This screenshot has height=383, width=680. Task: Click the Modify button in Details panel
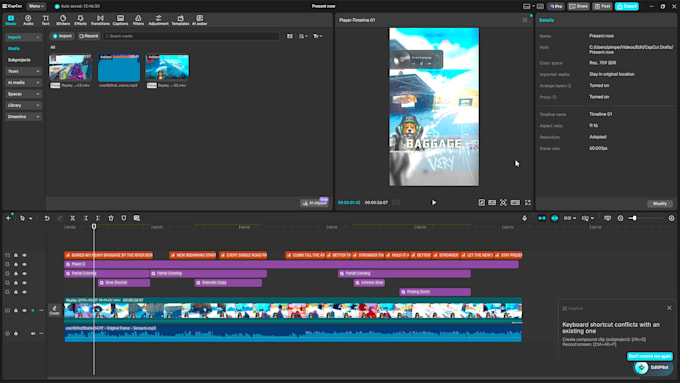pyautogui.click(x=660, y=203)
